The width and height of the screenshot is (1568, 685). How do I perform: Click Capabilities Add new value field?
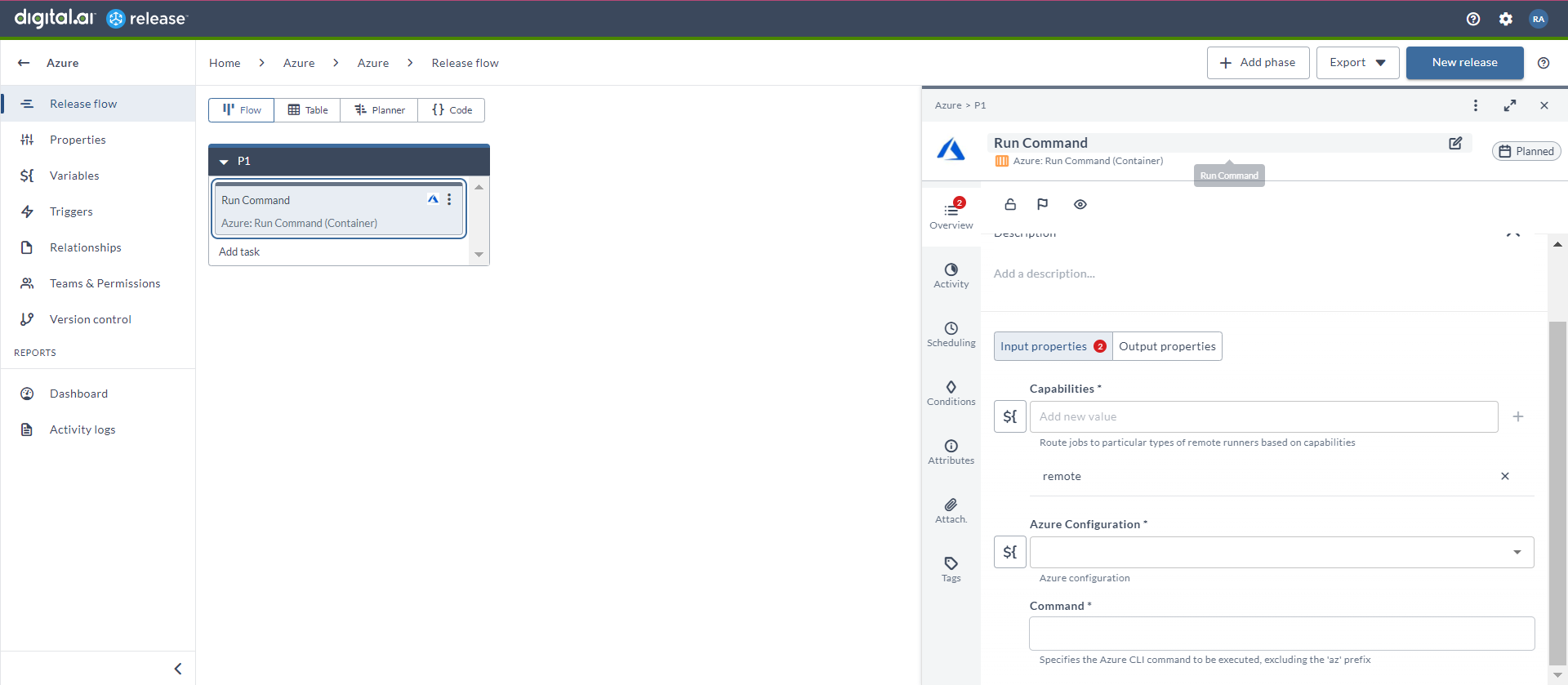[x=1263, y=416]
